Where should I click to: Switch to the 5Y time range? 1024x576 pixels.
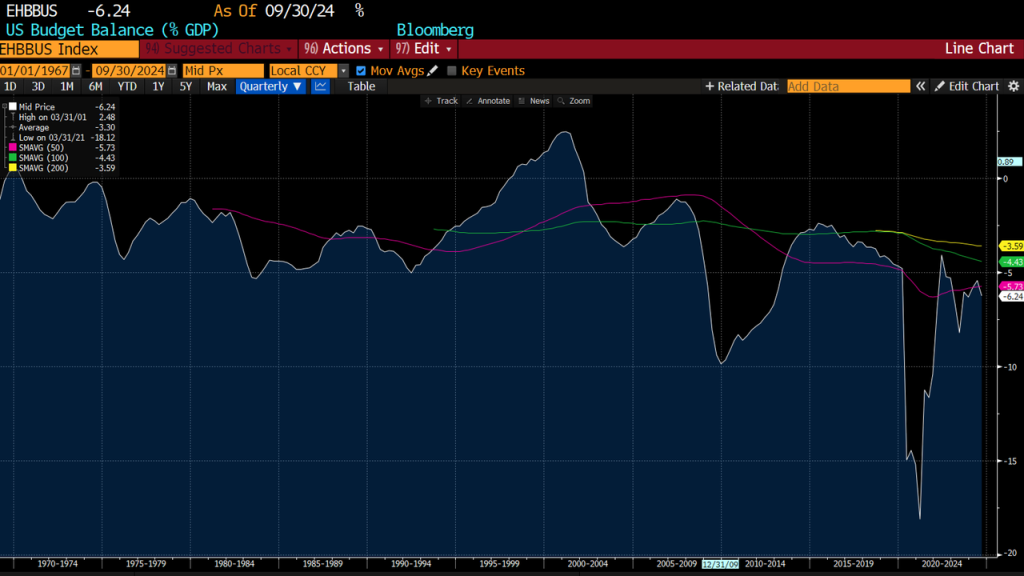coord(185,86)
